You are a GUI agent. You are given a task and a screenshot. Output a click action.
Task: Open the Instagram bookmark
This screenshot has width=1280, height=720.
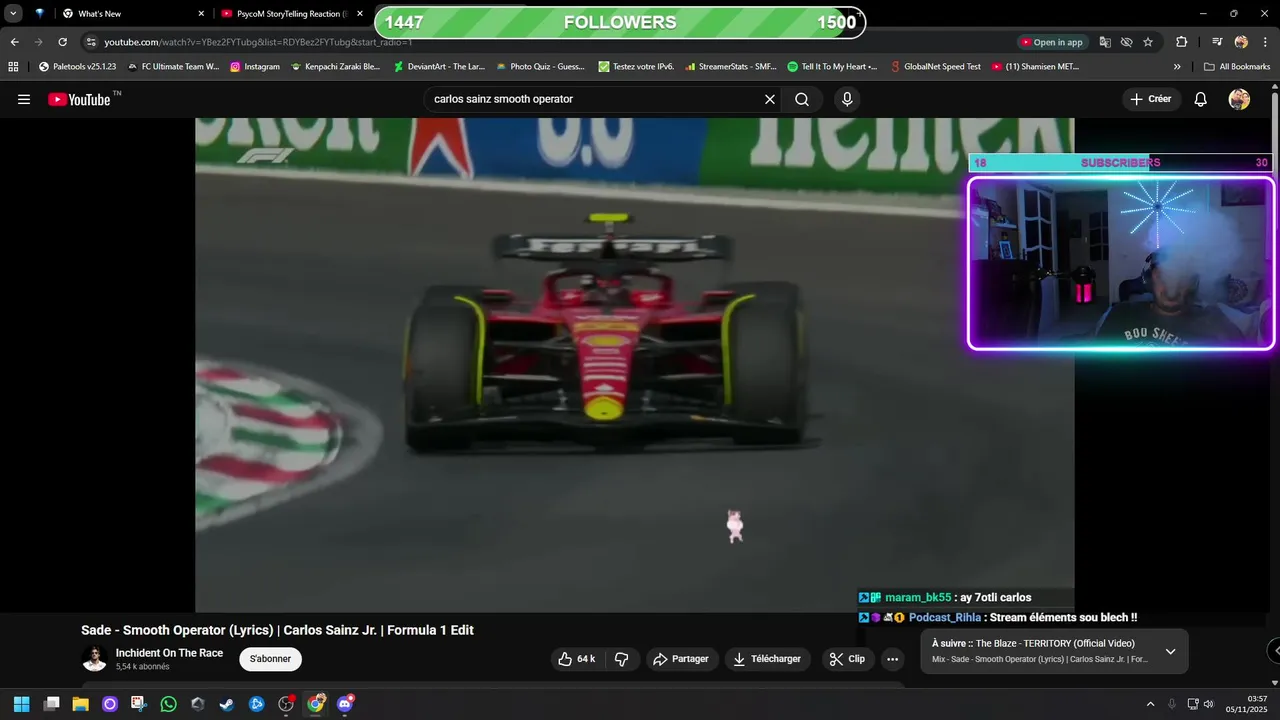pyautogui.click(x=255, y=67)
